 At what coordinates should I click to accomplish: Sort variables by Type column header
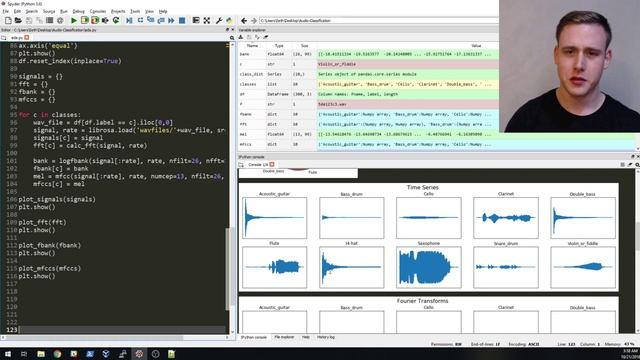pyautogui.click(x=279, y=46)
